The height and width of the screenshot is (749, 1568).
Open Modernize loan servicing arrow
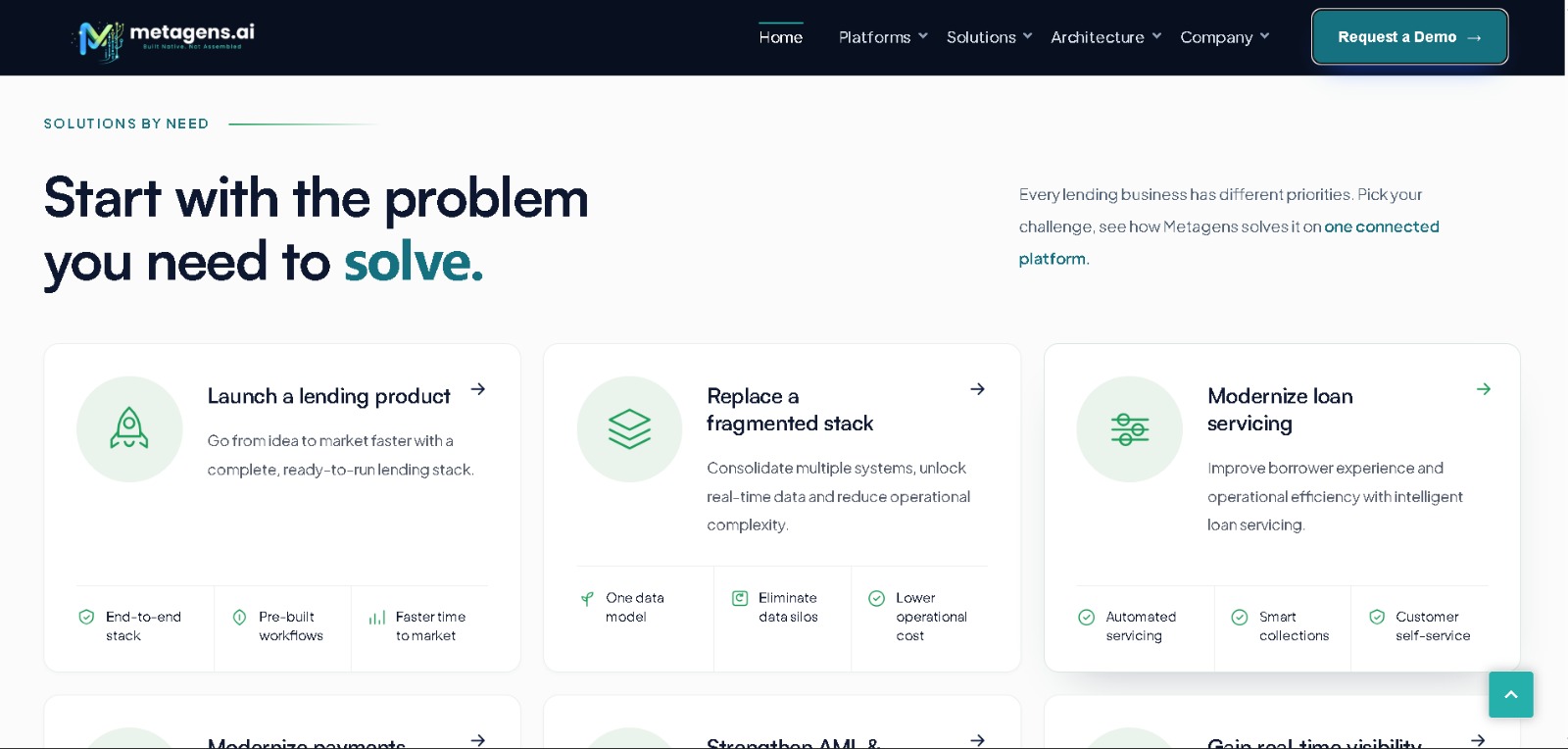[1484, 389]
